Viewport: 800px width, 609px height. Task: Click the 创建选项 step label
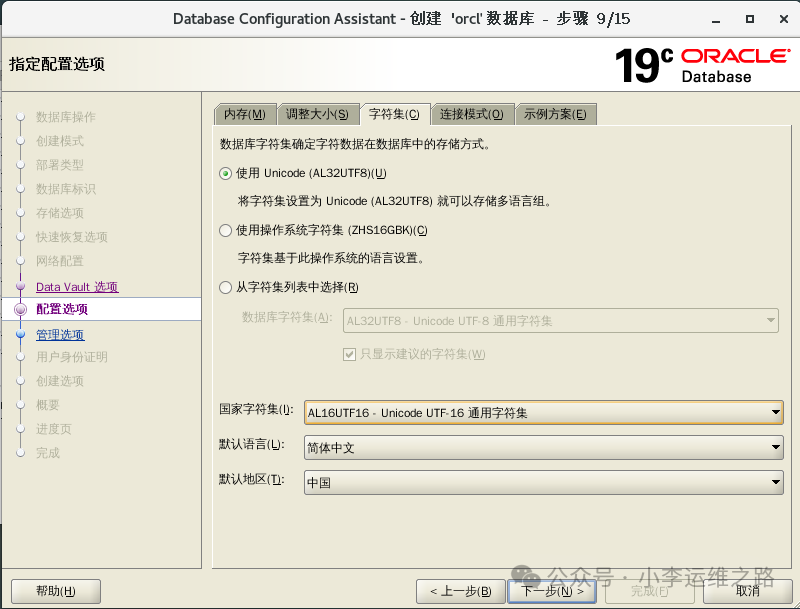click(60, 381)
